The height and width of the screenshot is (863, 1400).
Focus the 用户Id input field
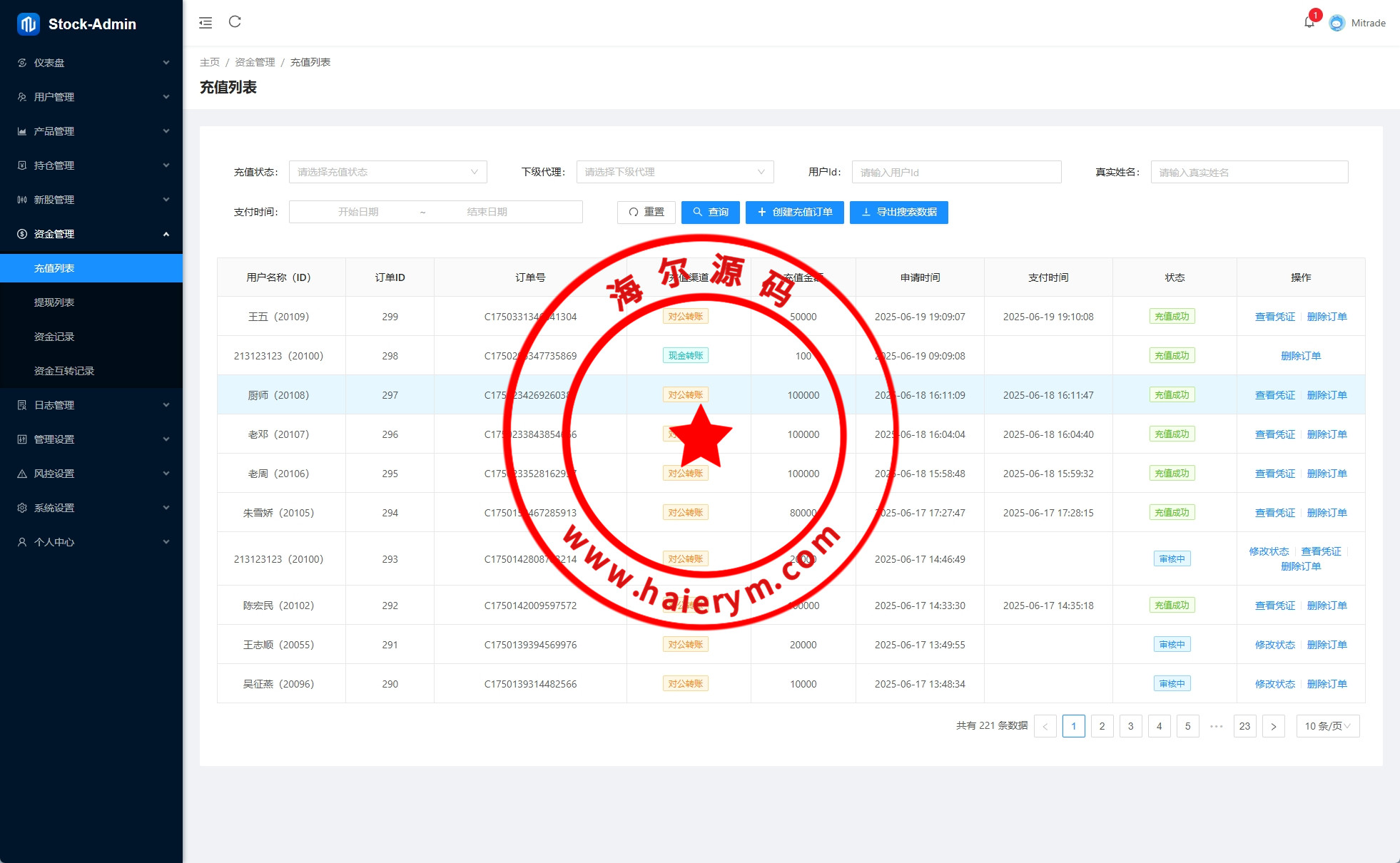pyautogui.click(x=956, y=172)
